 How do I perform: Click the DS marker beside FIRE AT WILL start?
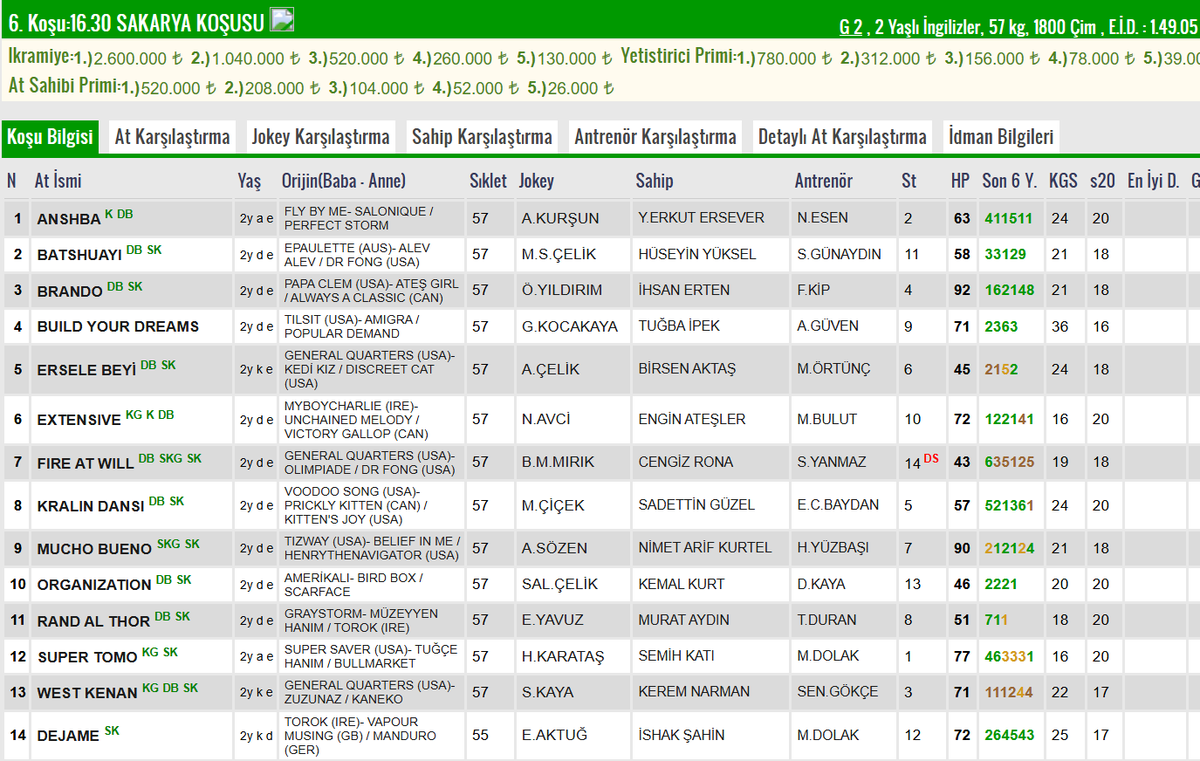931,458
